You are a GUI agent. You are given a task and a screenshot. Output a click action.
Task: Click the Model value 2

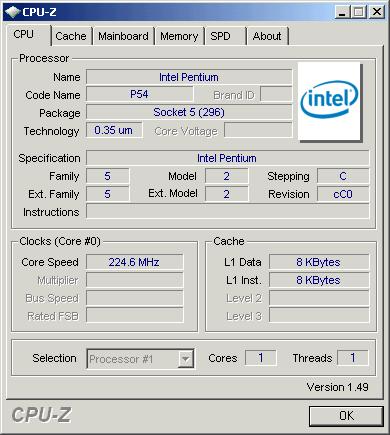pos(227,176)
